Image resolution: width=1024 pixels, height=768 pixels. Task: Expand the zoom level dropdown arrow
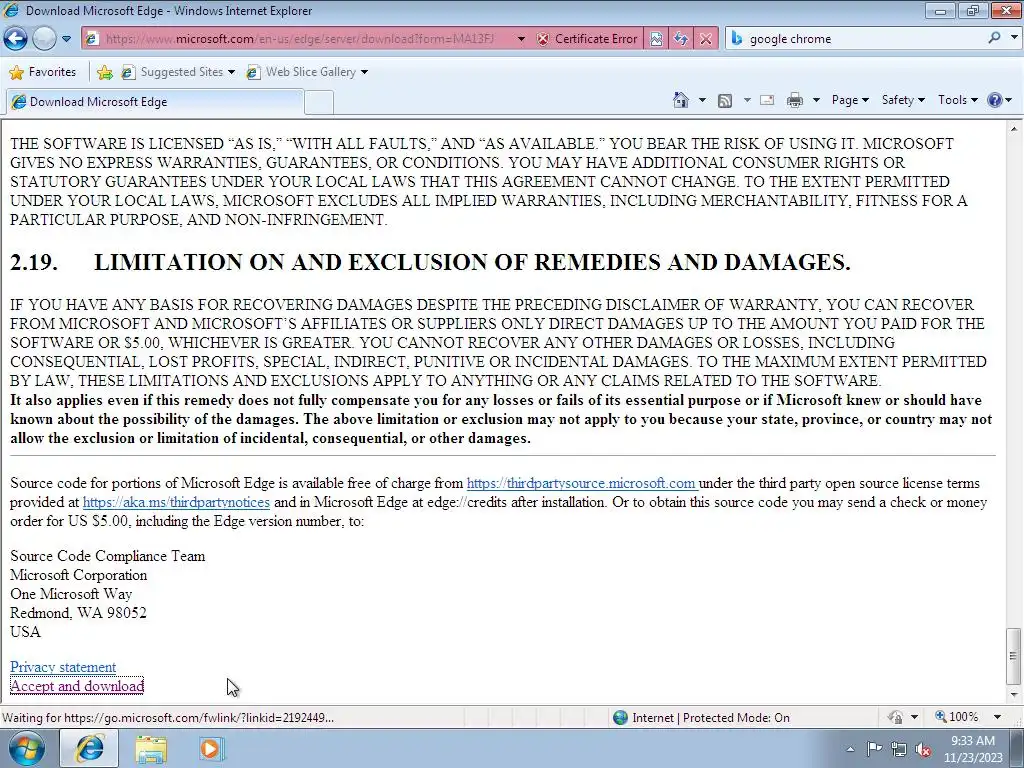pos(997,717)
